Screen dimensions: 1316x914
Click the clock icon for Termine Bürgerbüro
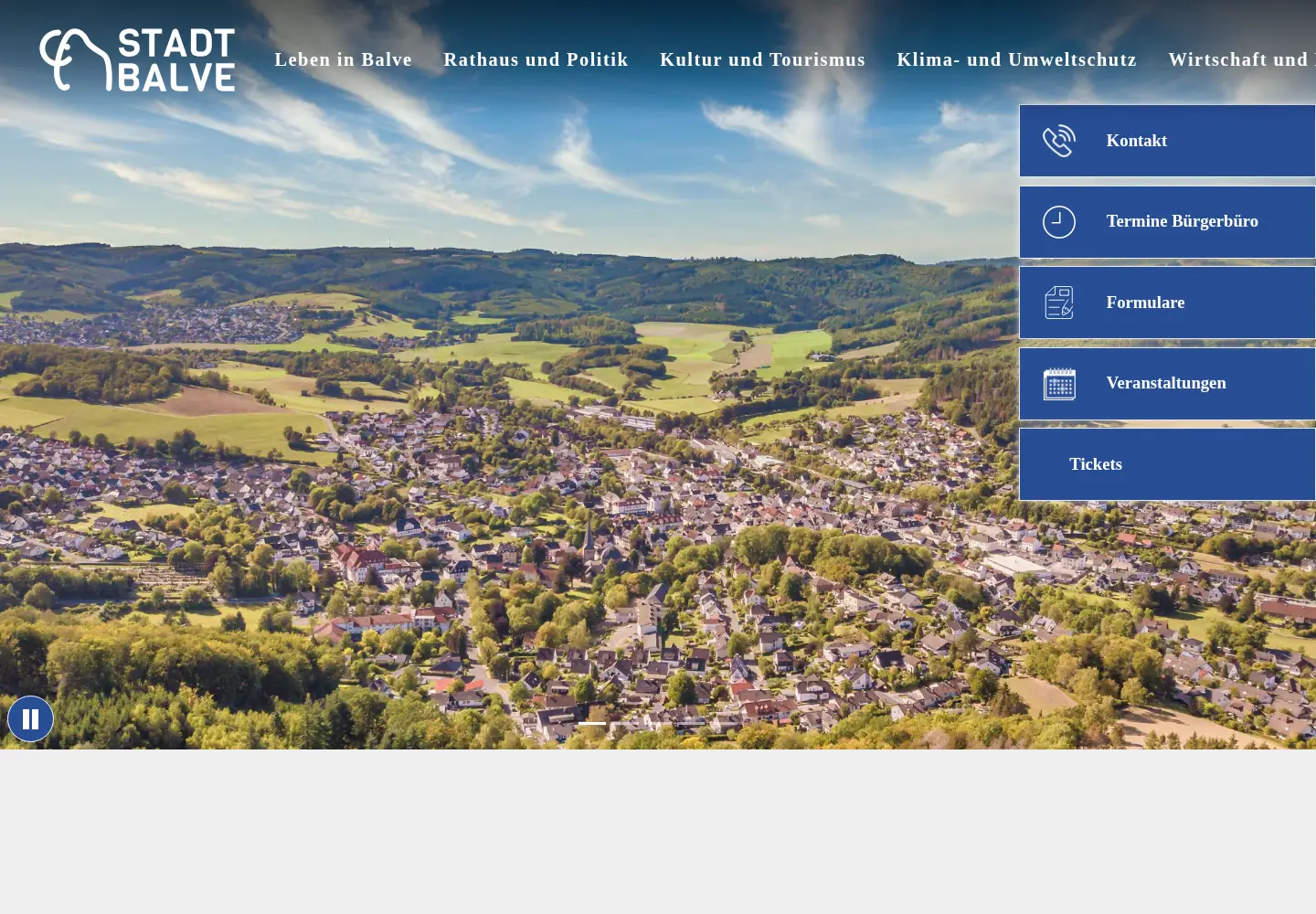[1059, 222]
